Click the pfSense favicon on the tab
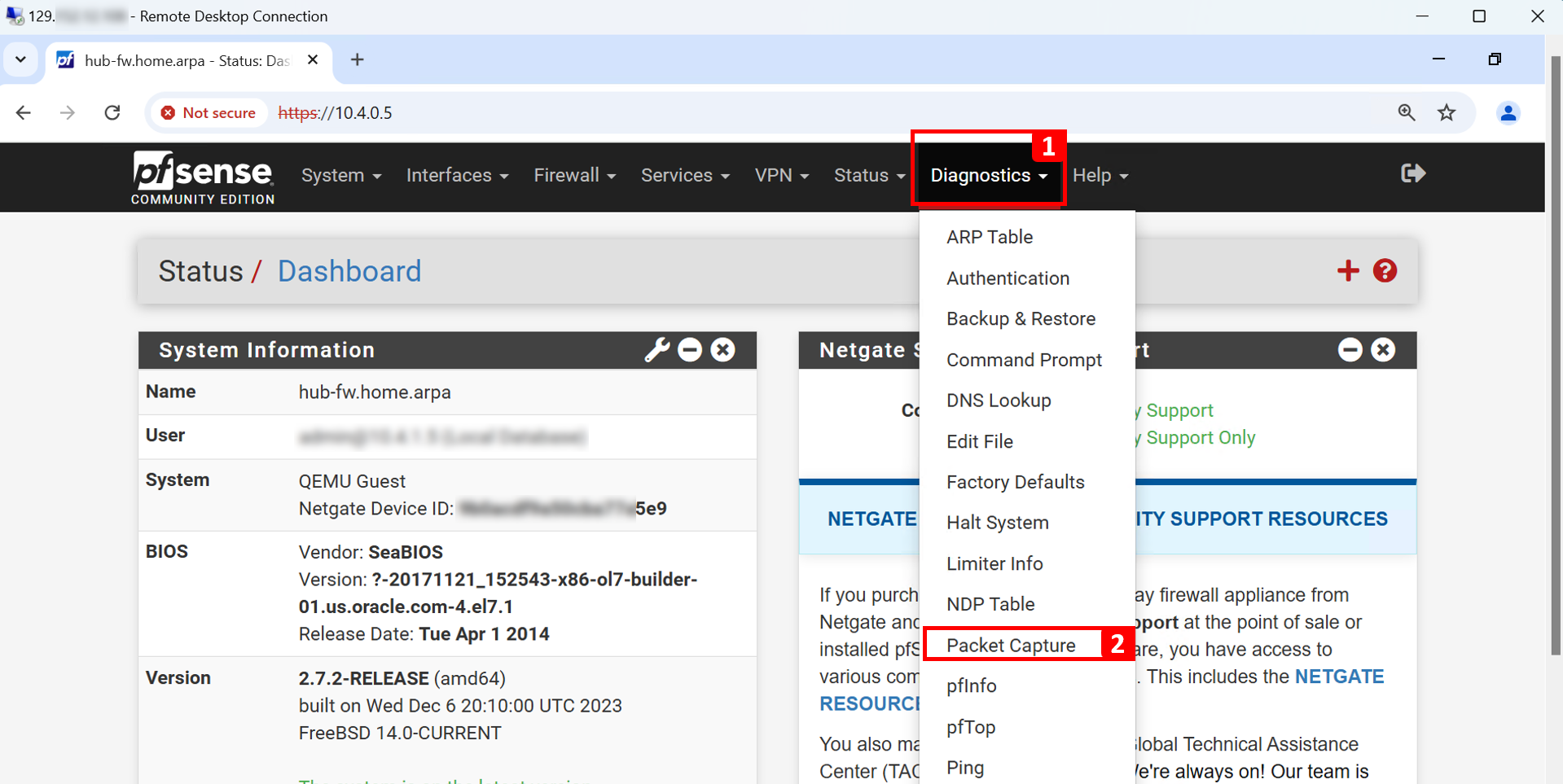The height and width of the screenshot is (784, 1563). [65, 60]
